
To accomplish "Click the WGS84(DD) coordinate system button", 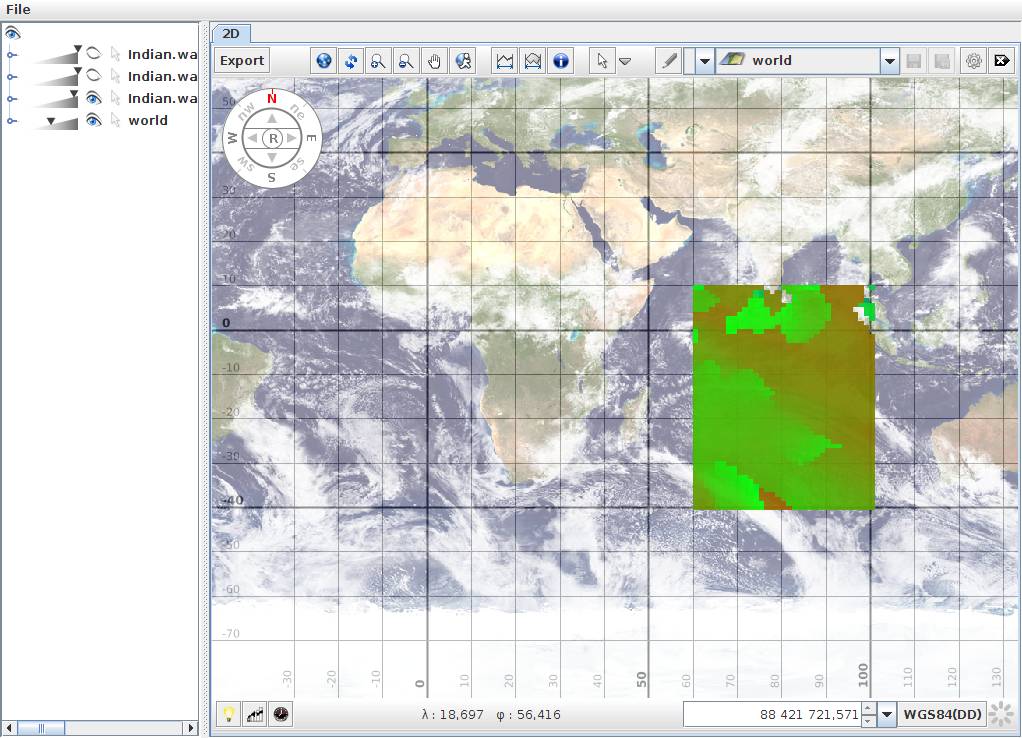I will click(x=942, y=714).
